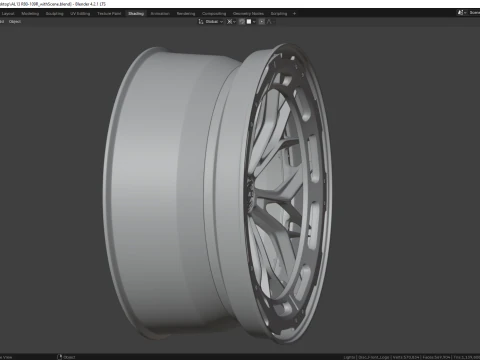Select the Shading workspace tab
The image size is (480, 360).
pos(136,14)
